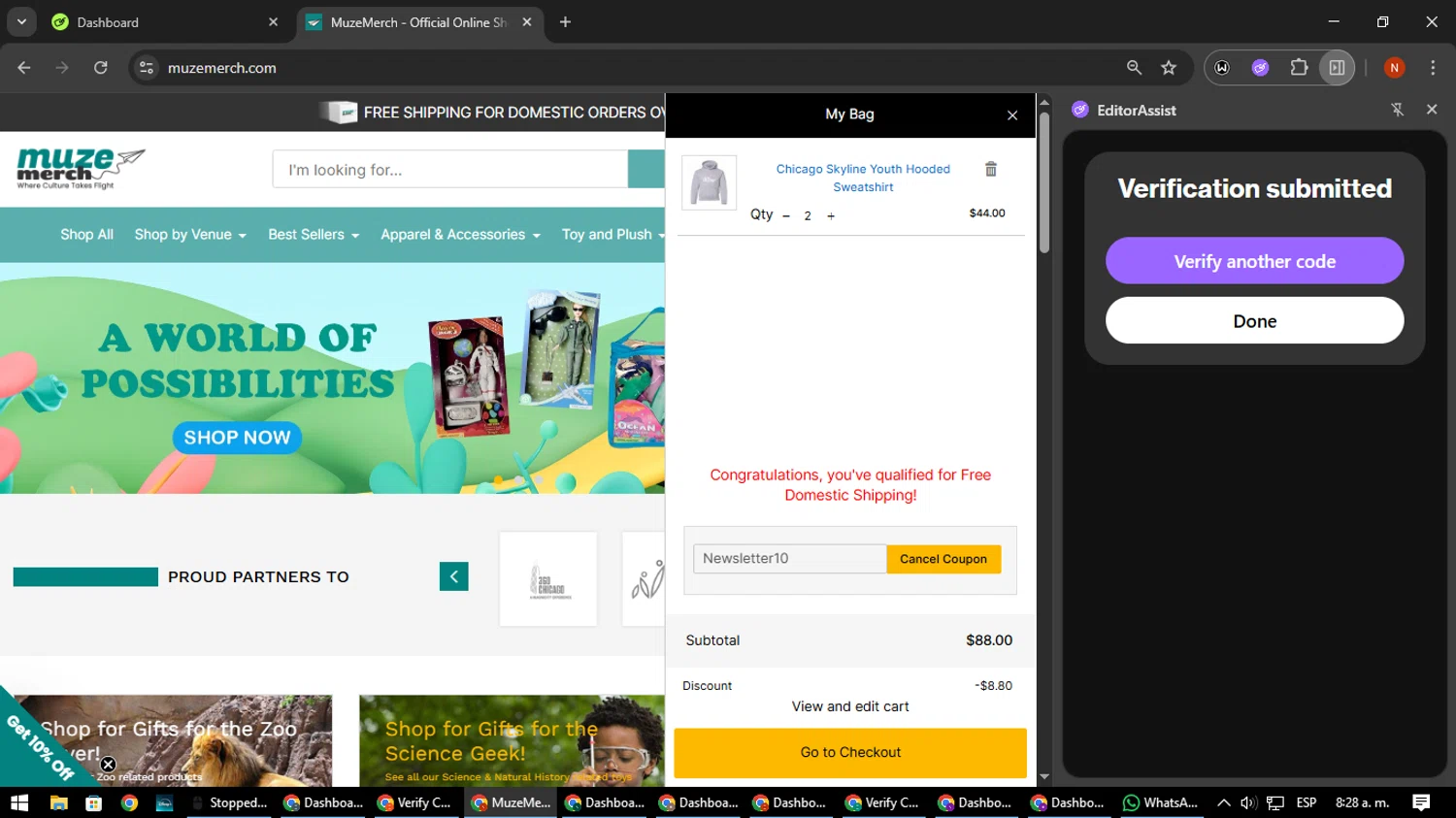The width and height of the screenshot is (1456, 818).
Task: Click the Newsletter10 coupon field
Action: [789, 559]
